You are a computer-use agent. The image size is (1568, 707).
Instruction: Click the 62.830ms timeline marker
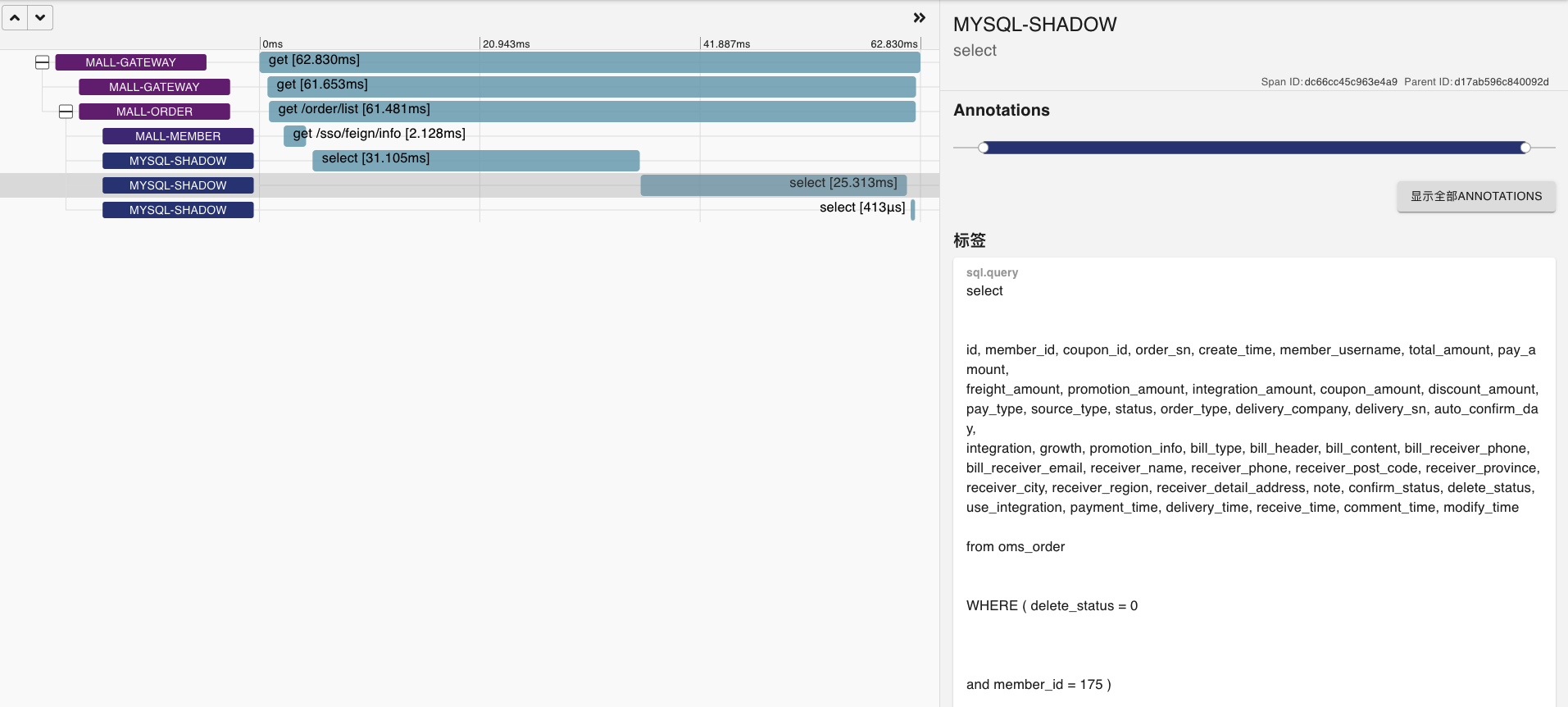[894, 44]
